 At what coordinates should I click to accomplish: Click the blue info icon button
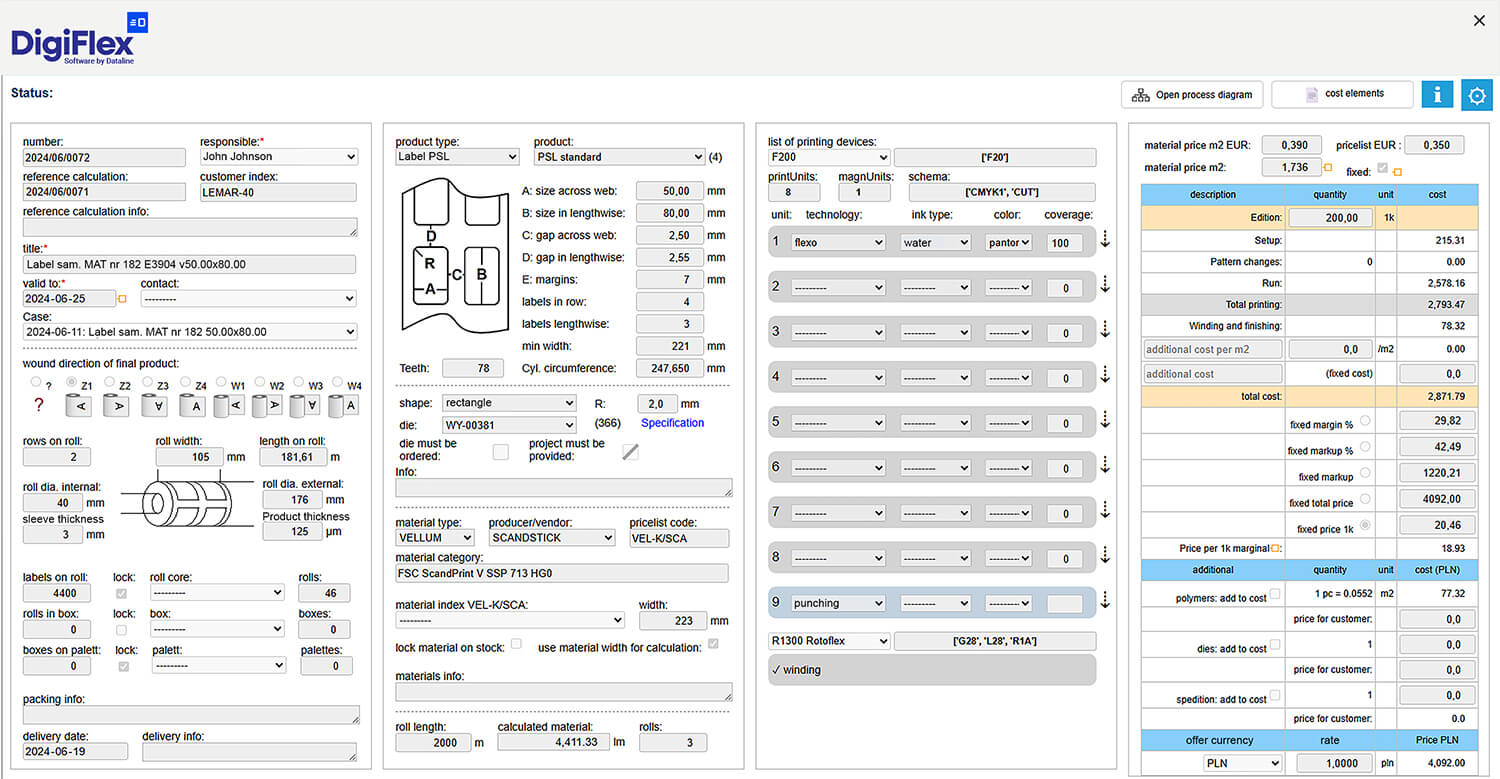[1437, 94]
